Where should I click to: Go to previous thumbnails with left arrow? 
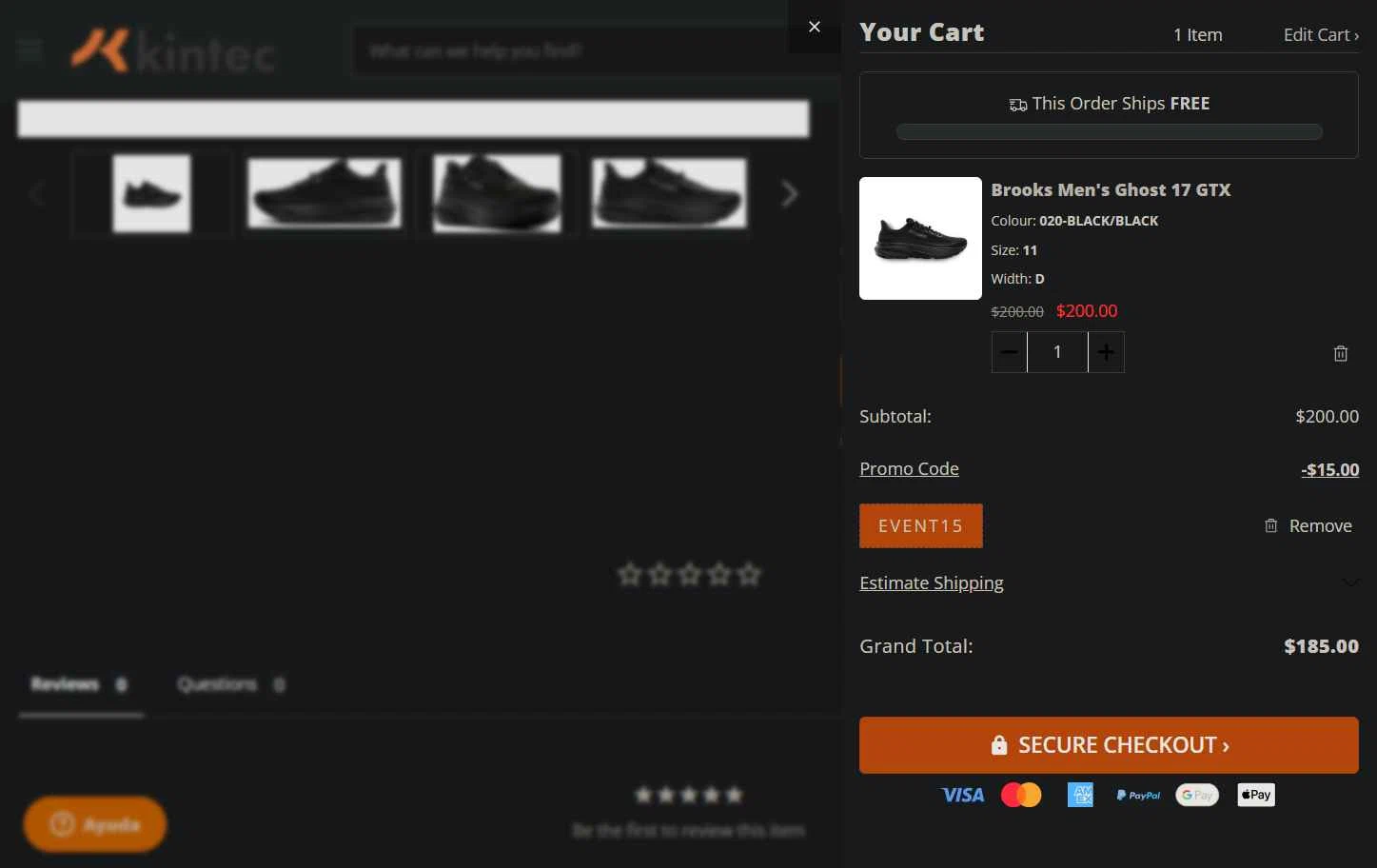36,194
